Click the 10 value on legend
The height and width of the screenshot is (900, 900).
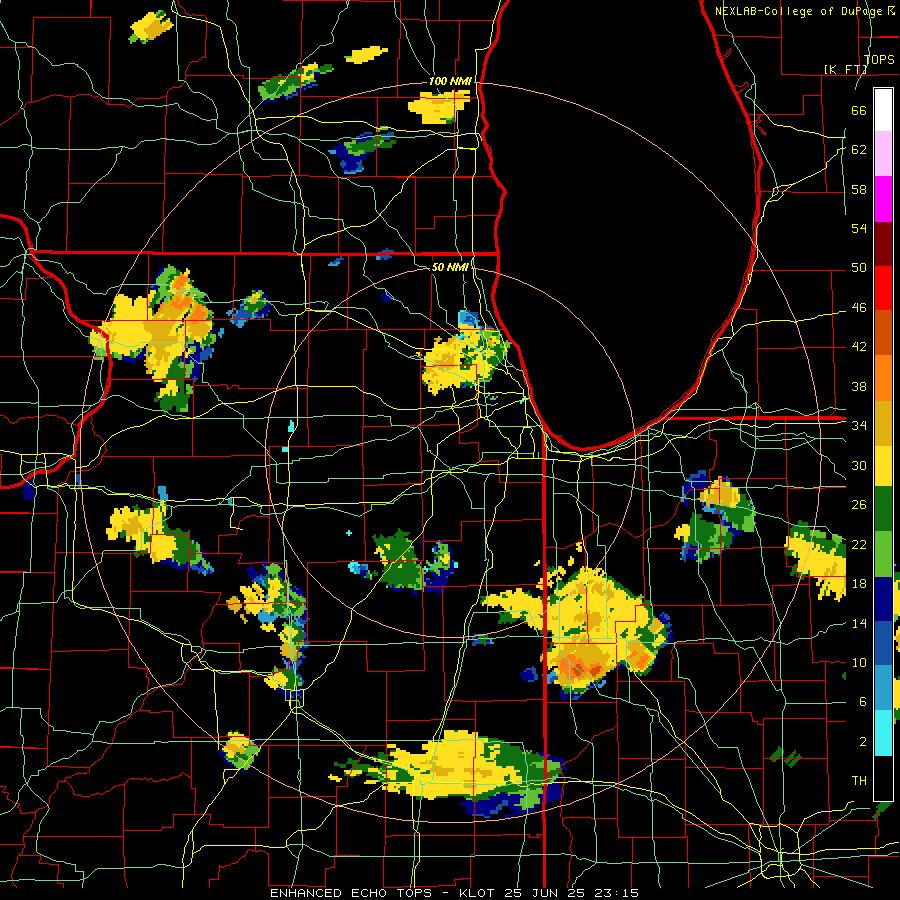pyautogui.click(x=859, y=662)
